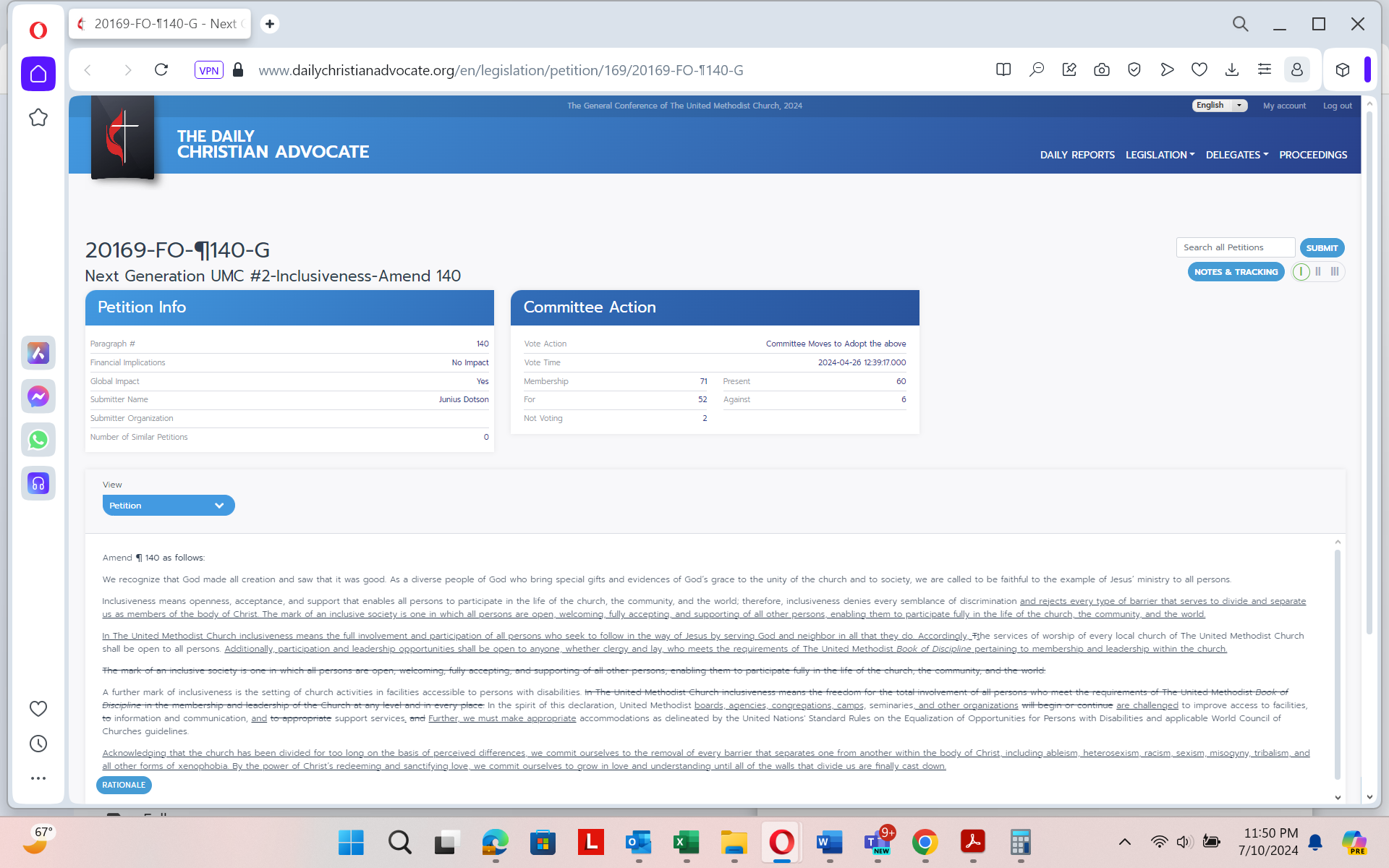Switch to two-column layout toggle
The width and height of the screenshot is (1389, 868).
pyautogui.click(x=1318, y=272)
